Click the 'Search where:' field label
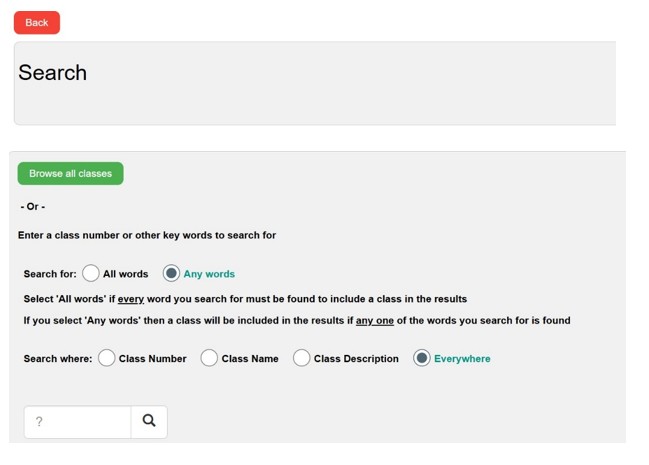This screenshot has width=649, height=465. coord(58,359)
